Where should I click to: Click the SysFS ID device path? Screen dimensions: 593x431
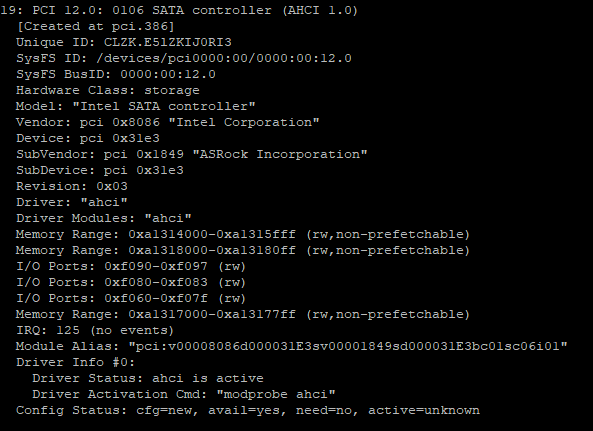tap(224, 58)
